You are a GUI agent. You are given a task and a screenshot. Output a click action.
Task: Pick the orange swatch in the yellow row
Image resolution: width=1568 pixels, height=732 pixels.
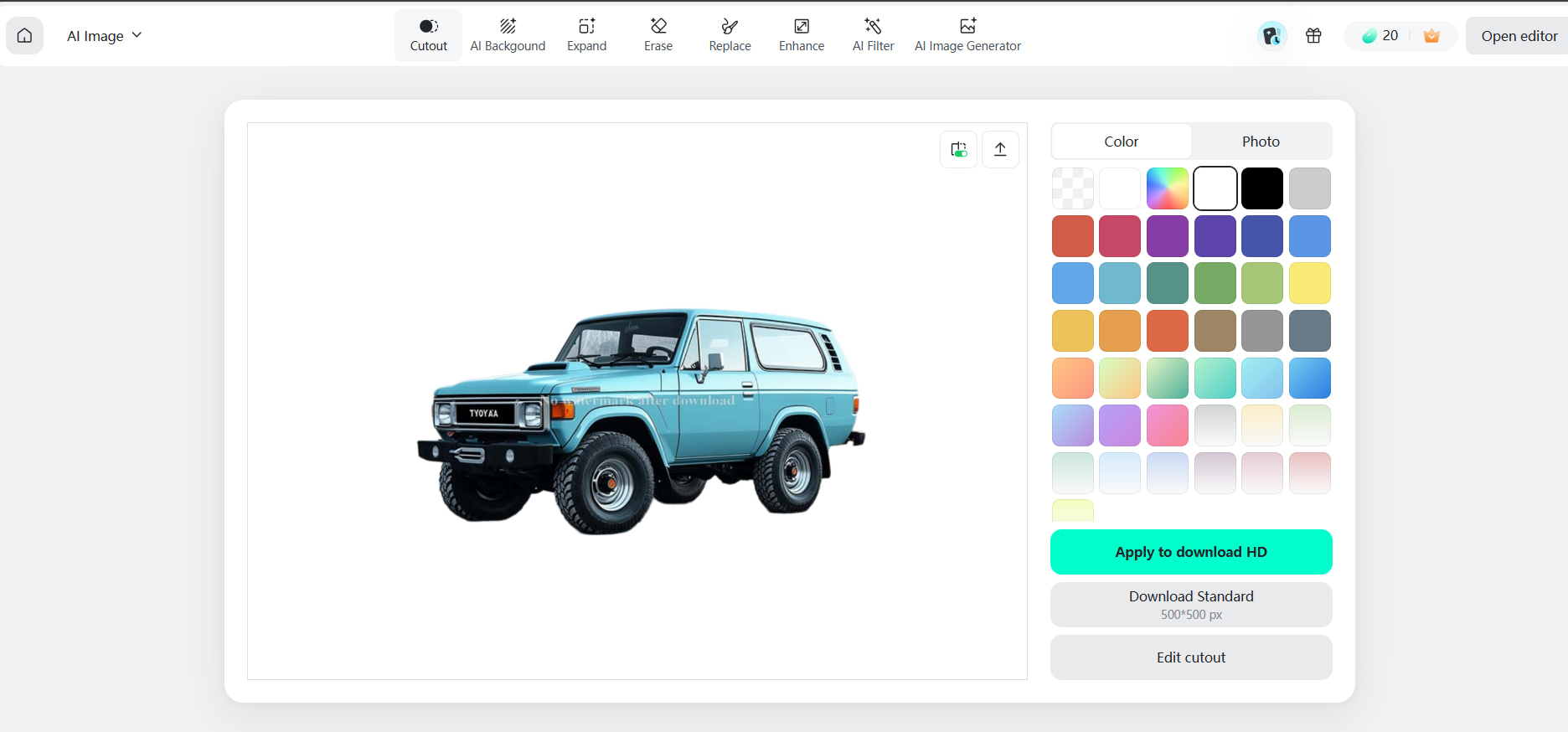tap(1120, 331)
